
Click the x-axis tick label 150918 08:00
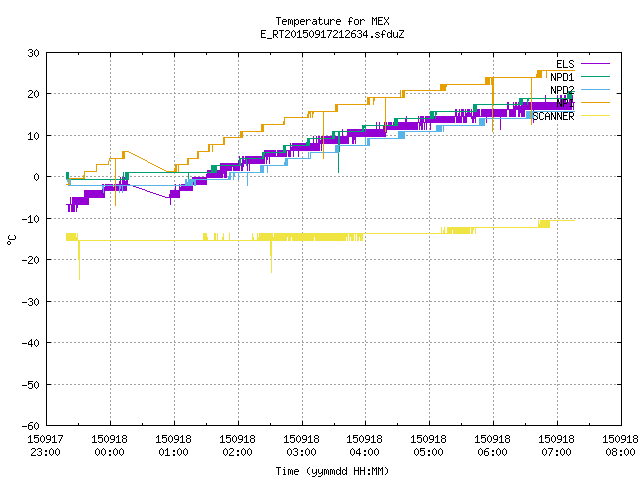(620, 446)
